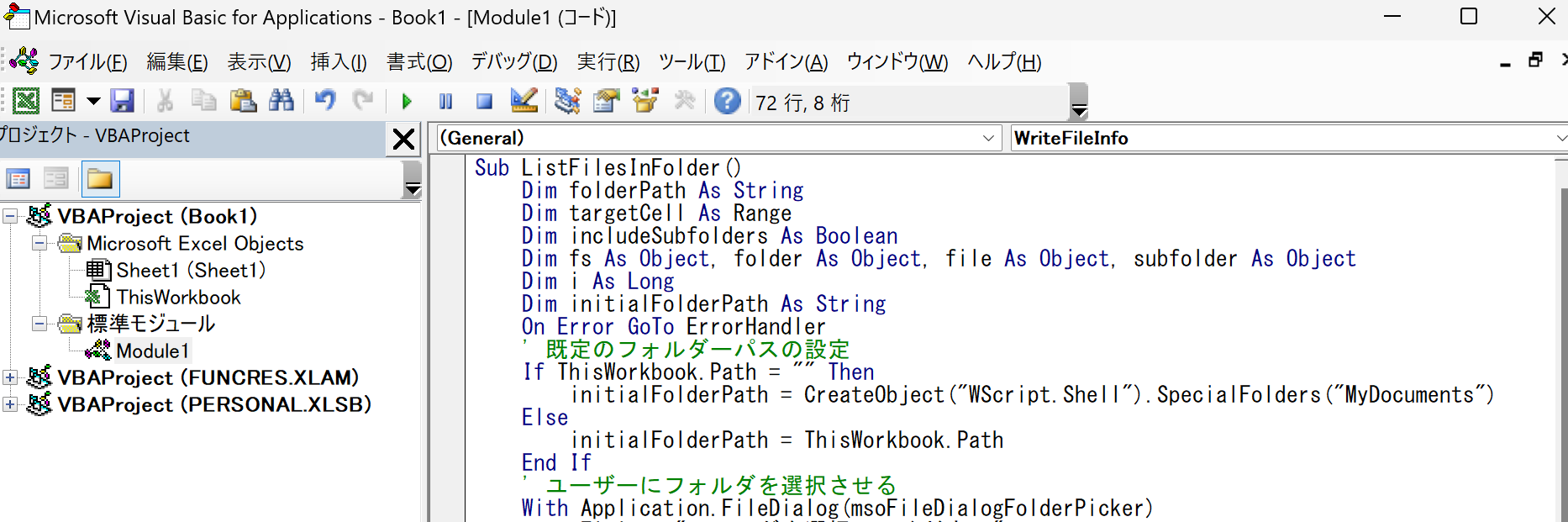1568x522 pixels.
Task: Open the dropdown arrow beside Insert UserForm
Action: click(93, 102)
